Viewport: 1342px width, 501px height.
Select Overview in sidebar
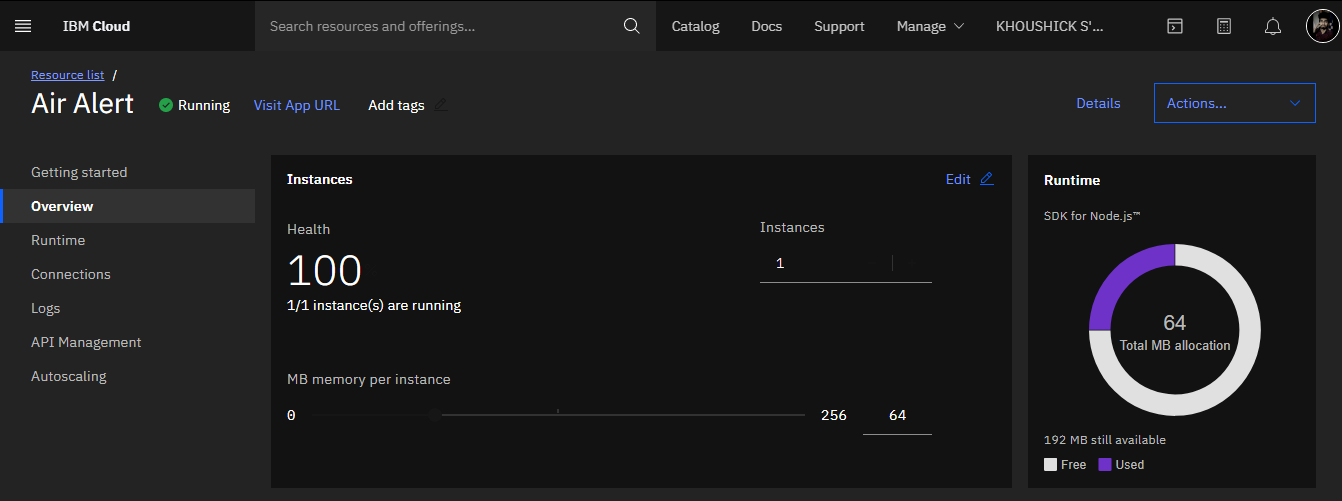pyautogui.click(x=128, y=206)
